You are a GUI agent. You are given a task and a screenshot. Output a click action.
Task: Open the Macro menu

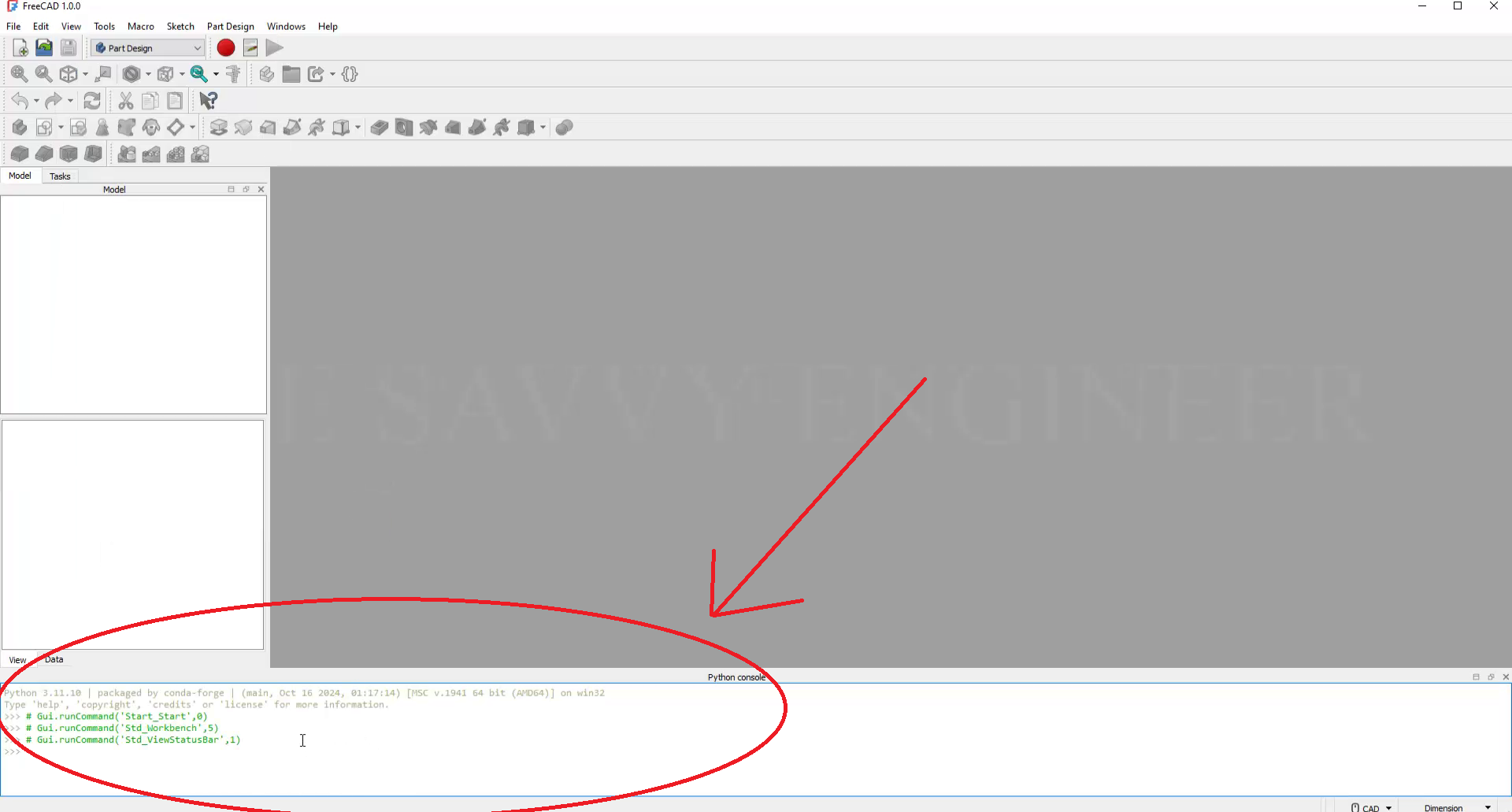pyautogui.click(x=140, y=26)
